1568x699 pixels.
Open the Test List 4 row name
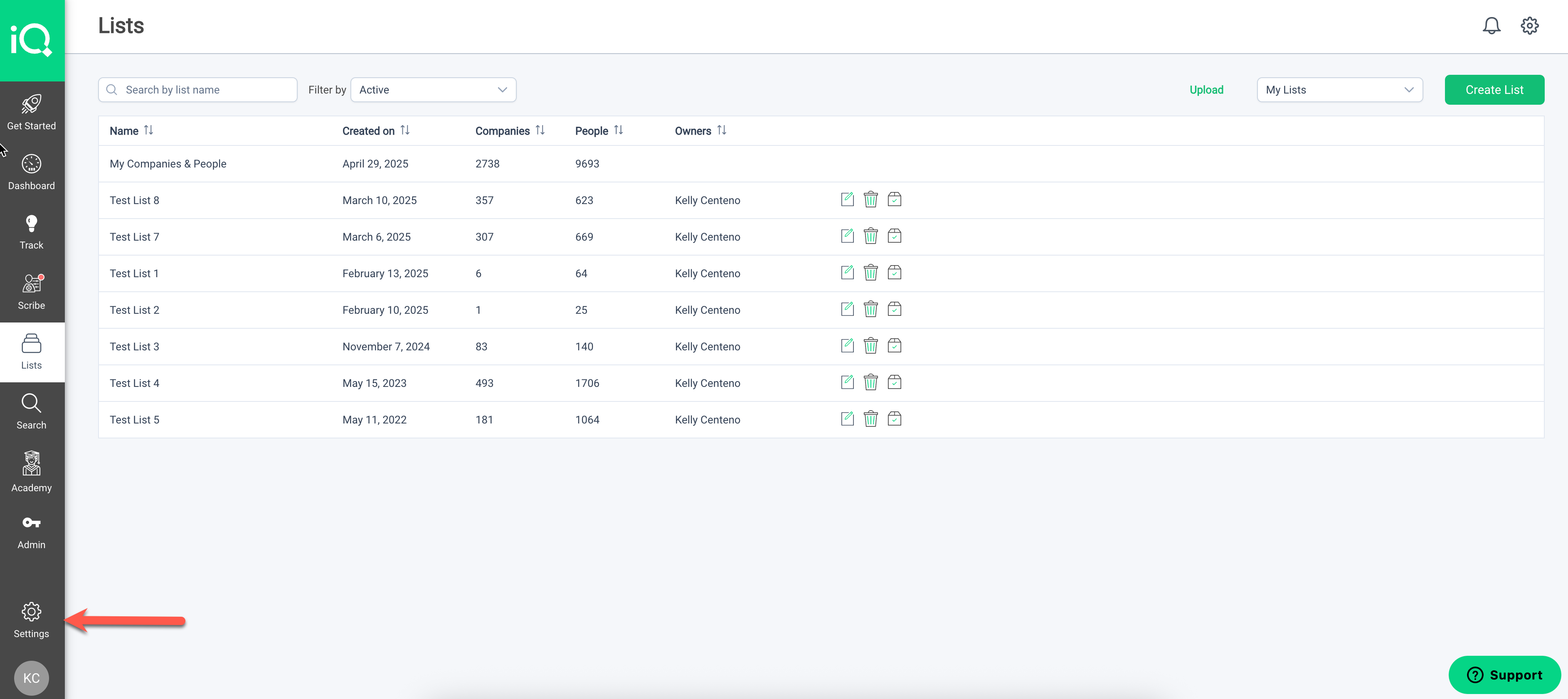point(135,383)
